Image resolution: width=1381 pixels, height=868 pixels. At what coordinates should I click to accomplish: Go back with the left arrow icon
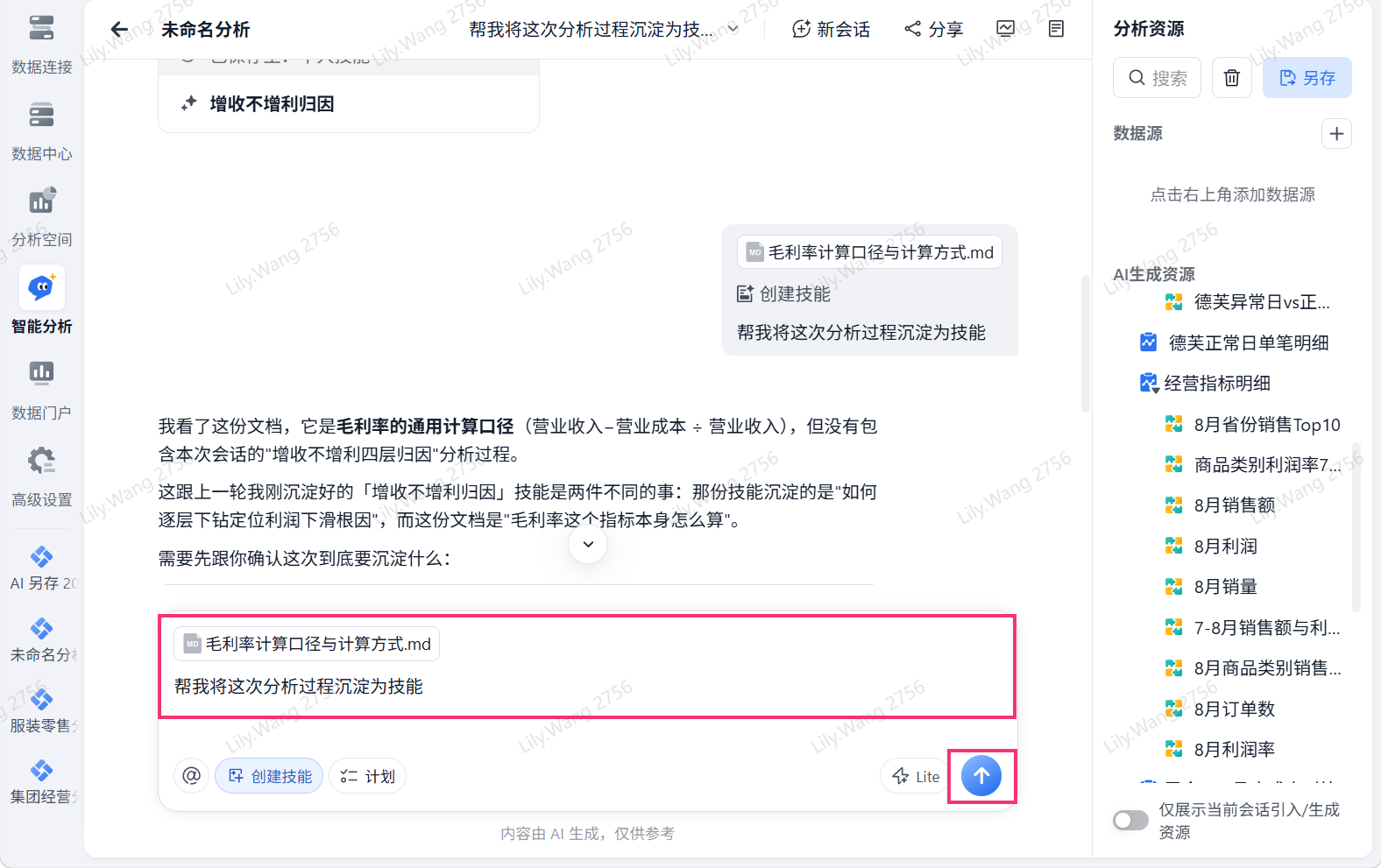point(120,30)
